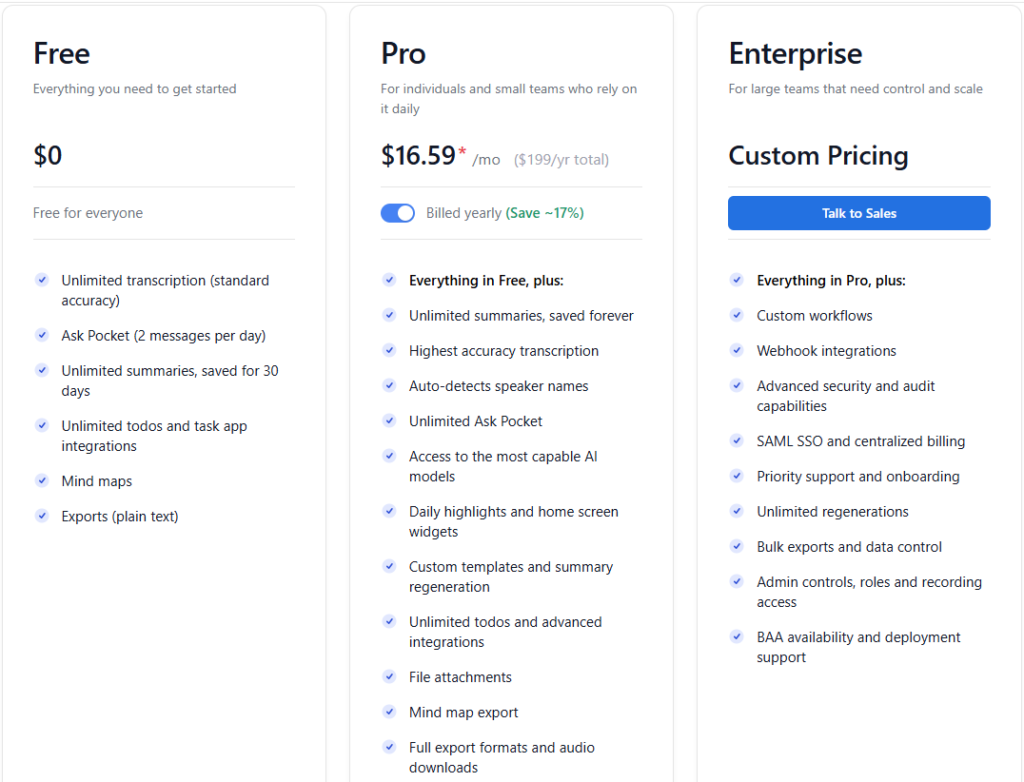
Task: Click checkmark icon beside Mind maps
Action: click(42, 481)
